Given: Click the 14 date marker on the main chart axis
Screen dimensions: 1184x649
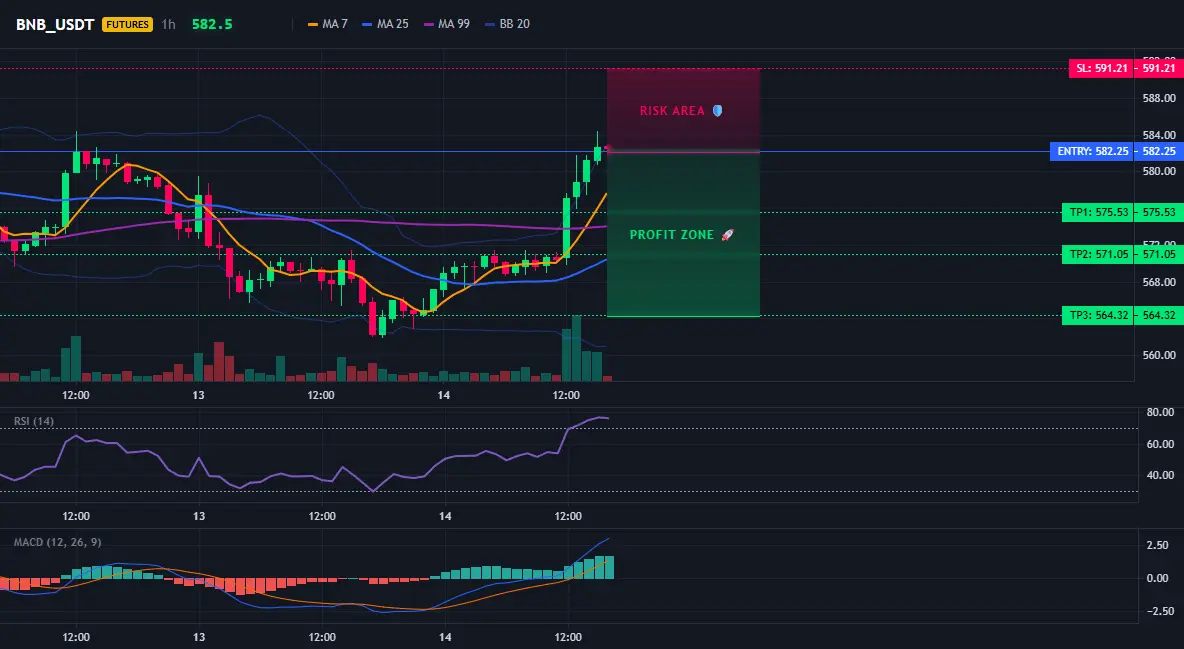Looking at the screenshot, I should [x=444, y=395].
